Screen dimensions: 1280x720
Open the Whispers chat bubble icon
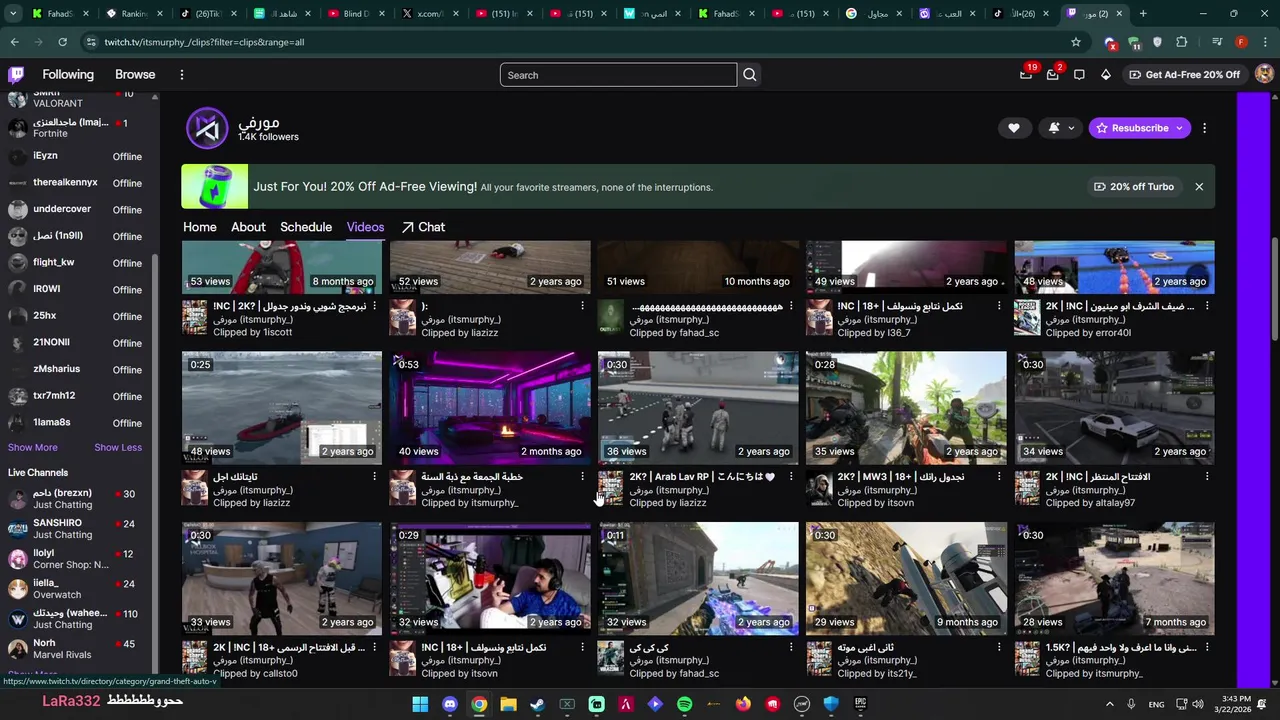pos(1079,75)
